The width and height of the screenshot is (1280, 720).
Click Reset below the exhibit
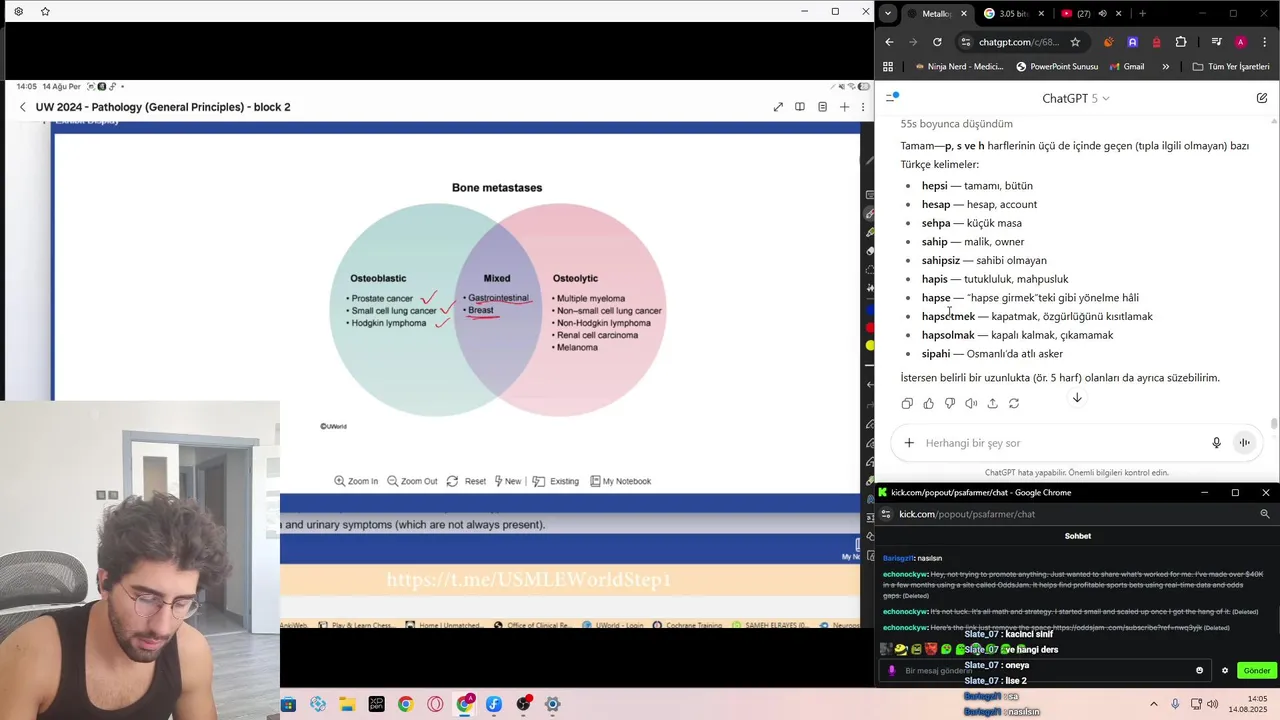pos(466,481)
